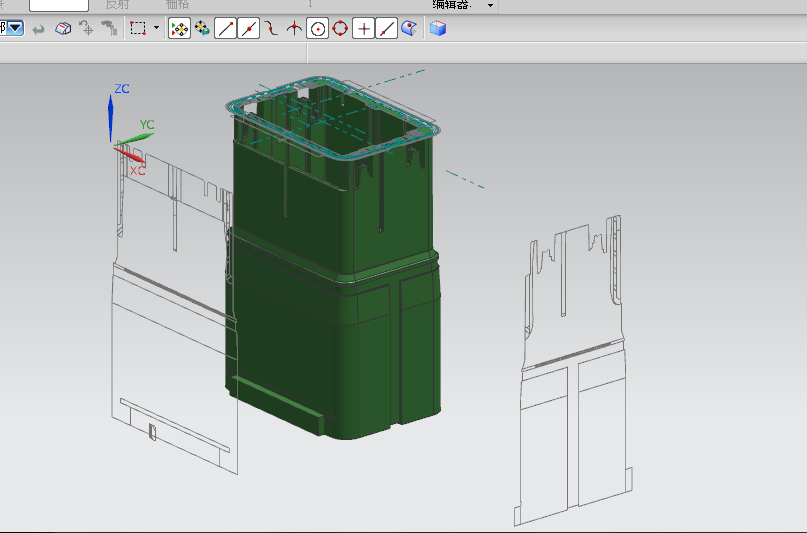The image size is (807, 533).
Task: Select Point on Face snap icon
Action: (409, 29)
